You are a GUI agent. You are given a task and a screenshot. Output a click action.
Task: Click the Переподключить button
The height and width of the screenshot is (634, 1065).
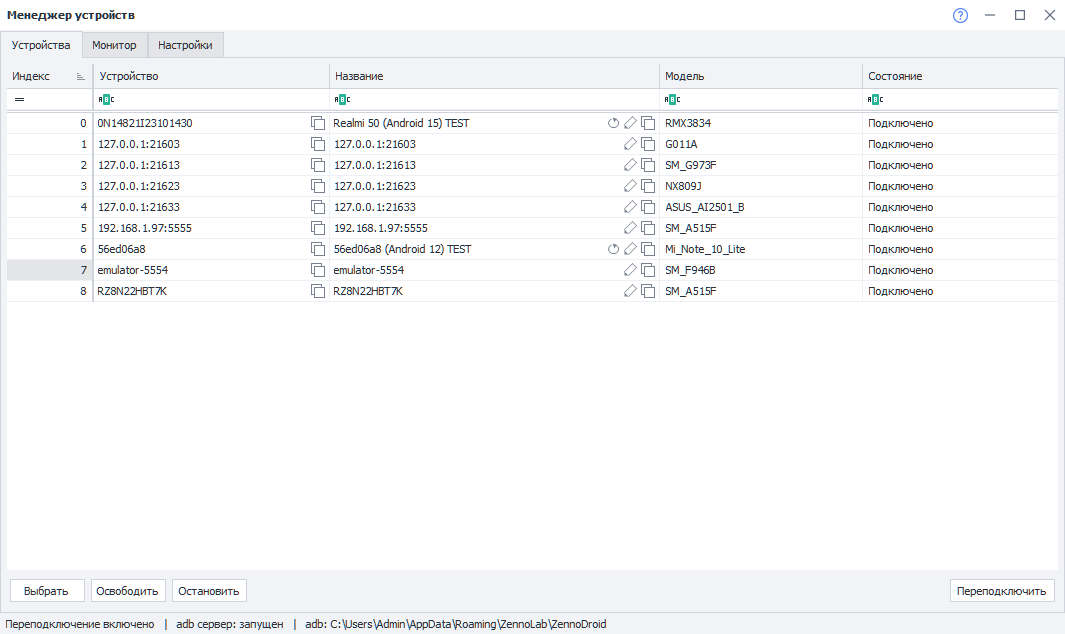[1001, 591]
